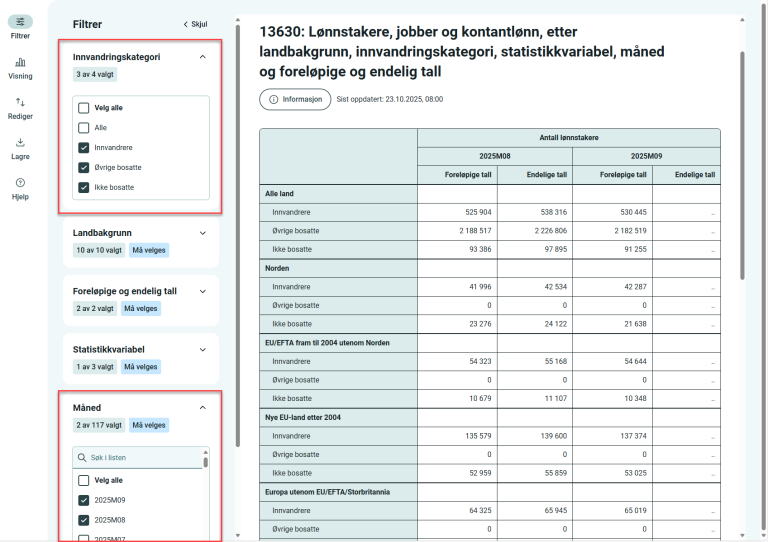Expand the Landbakgrunn filter section
This screenshot has width=768, height=542.
[x=203, y=233]
